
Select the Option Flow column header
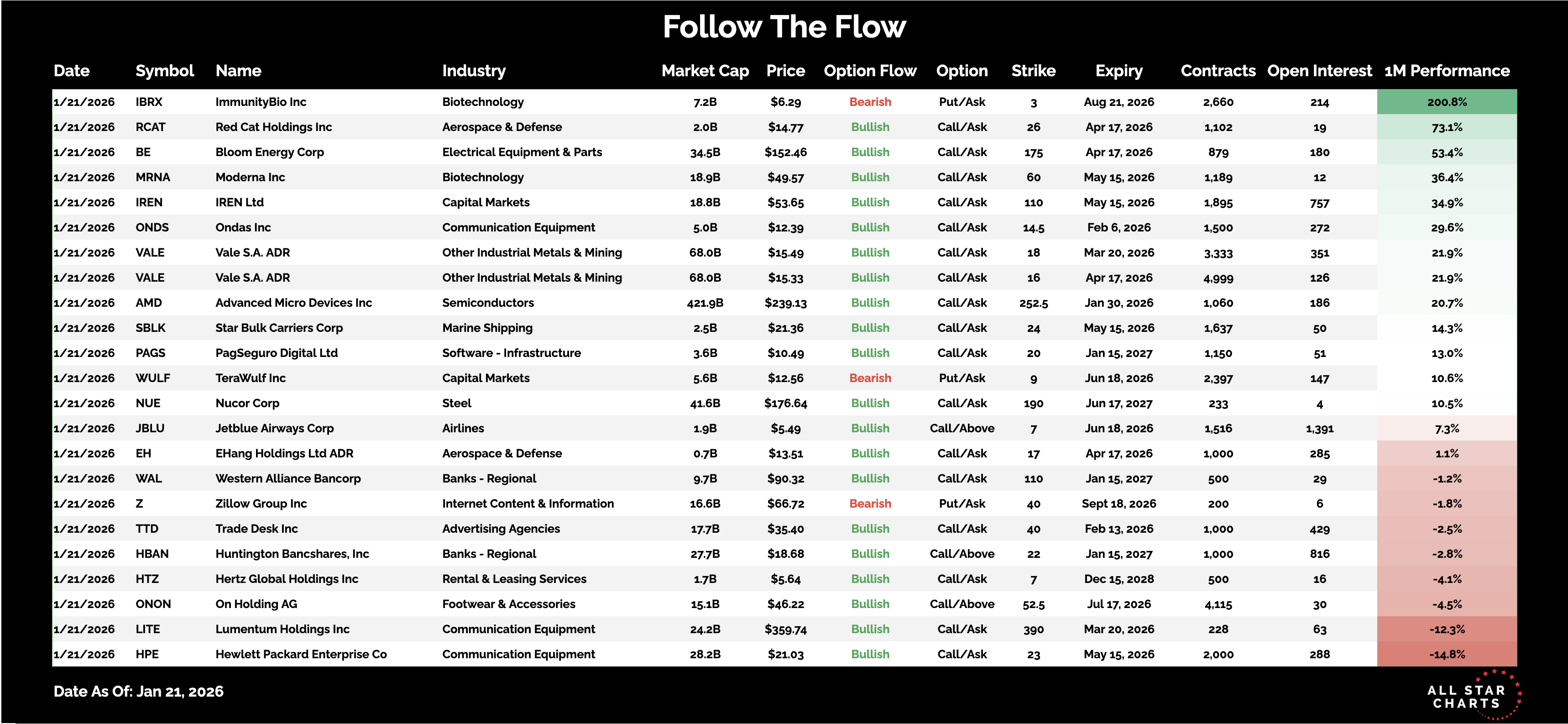pos(870,71)
